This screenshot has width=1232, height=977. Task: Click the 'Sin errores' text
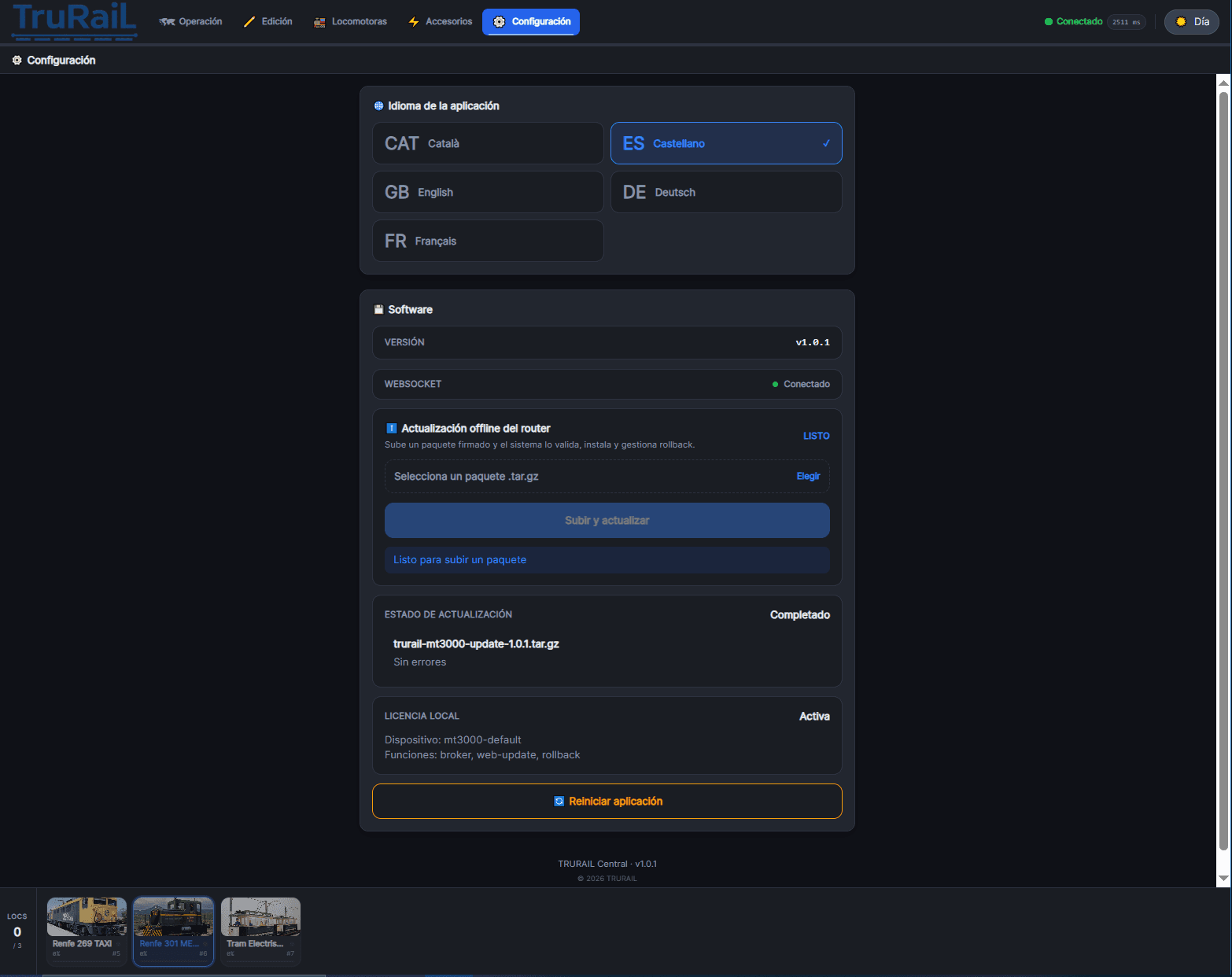click(x=420, y=662)
